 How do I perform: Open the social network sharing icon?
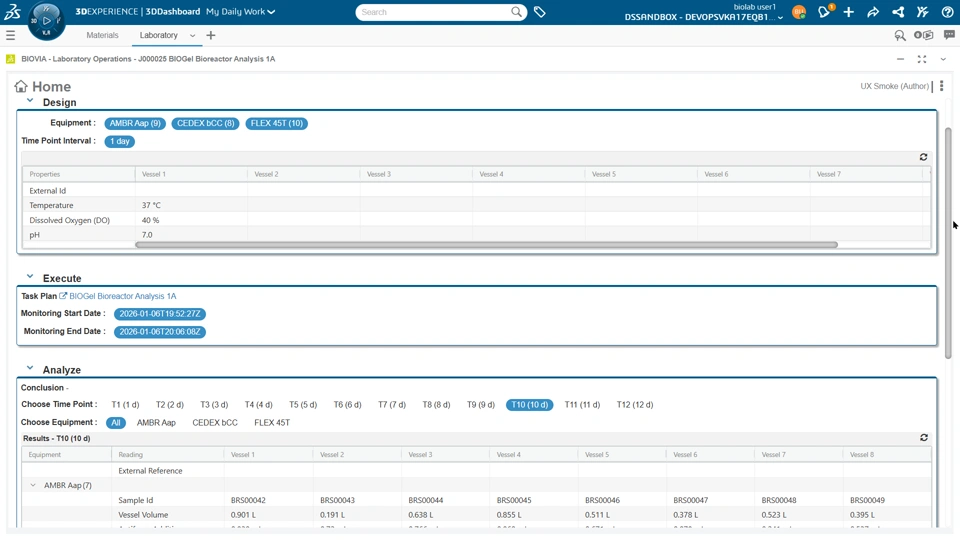click(x=898, y=12)
